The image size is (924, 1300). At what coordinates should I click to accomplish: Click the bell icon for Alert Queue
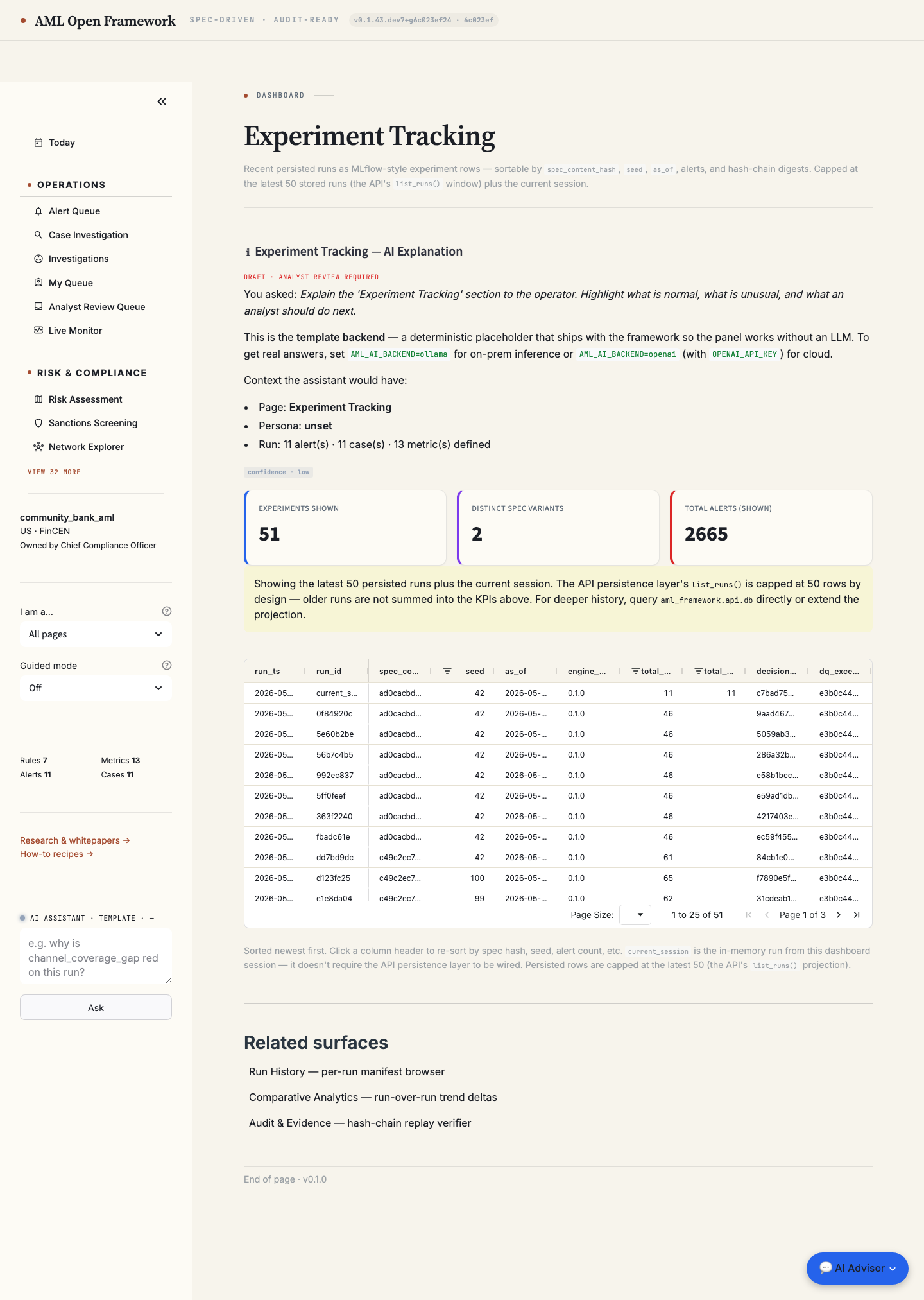tap(38, 211)
